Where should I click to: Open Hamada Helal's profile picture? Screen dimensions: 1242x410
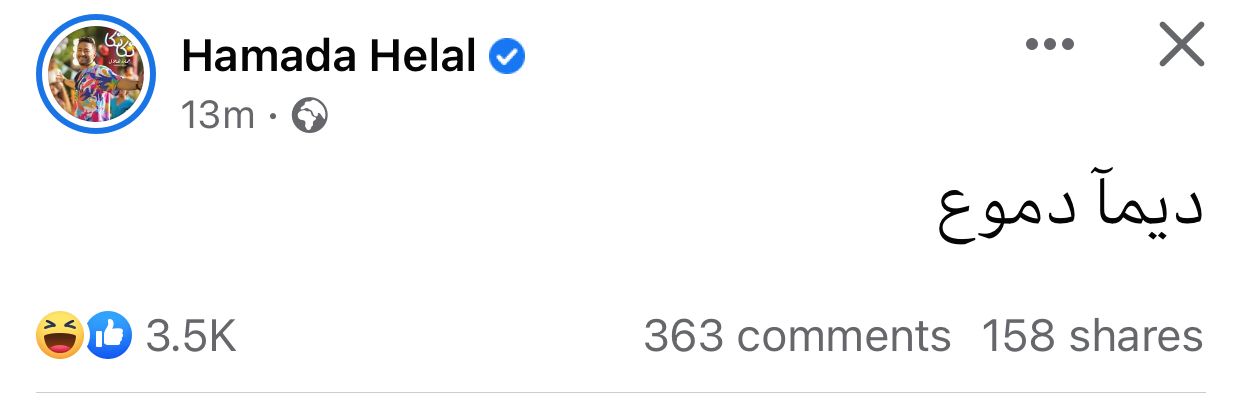coord(97,76)
